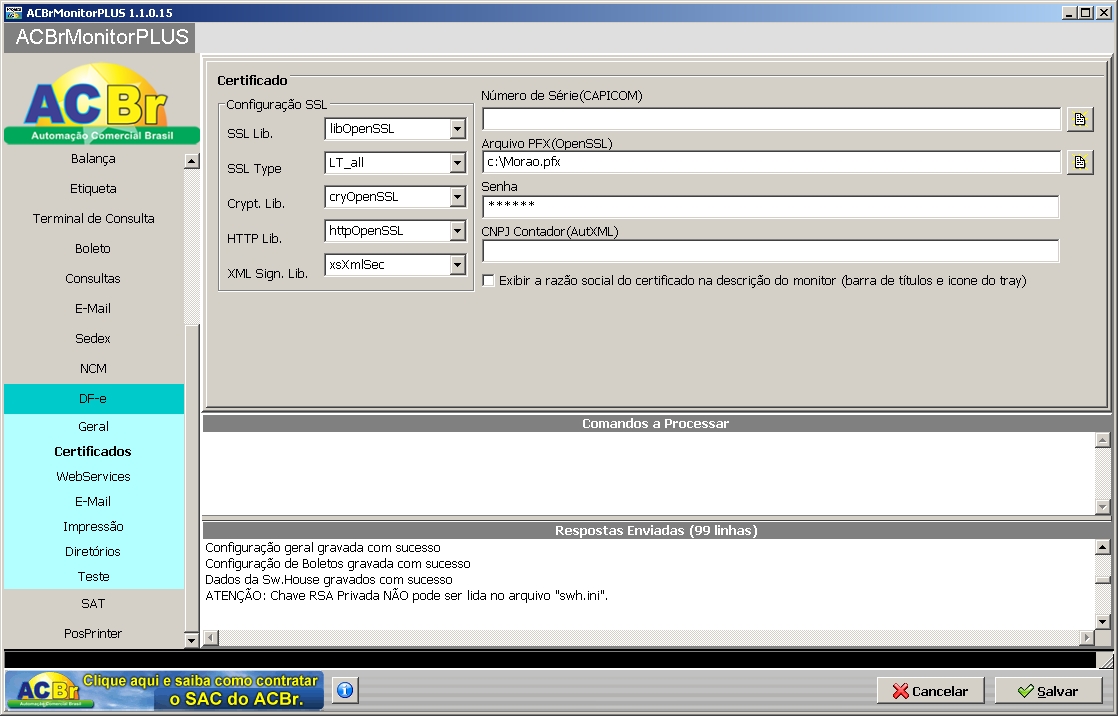
Task: Expand the XML Sign. Lib dropdown
Action: 458,265
